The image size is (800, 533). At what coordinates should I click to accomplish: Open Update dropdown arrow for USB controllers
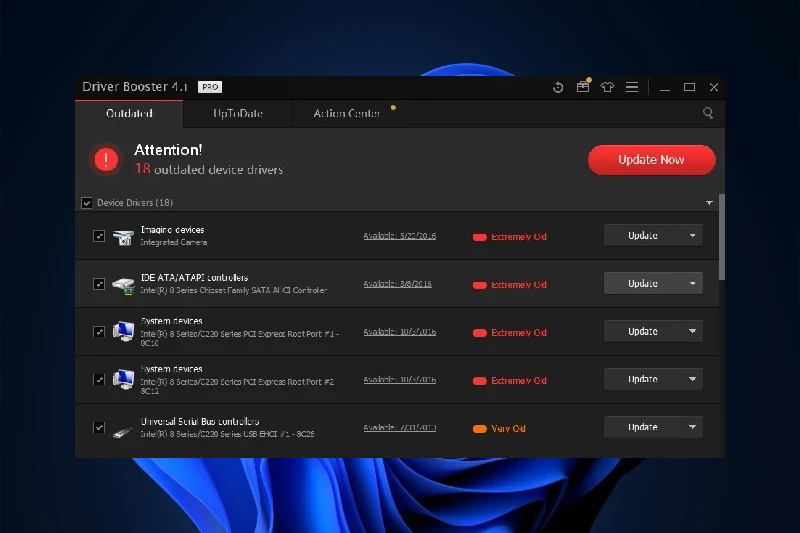point(692,427)
